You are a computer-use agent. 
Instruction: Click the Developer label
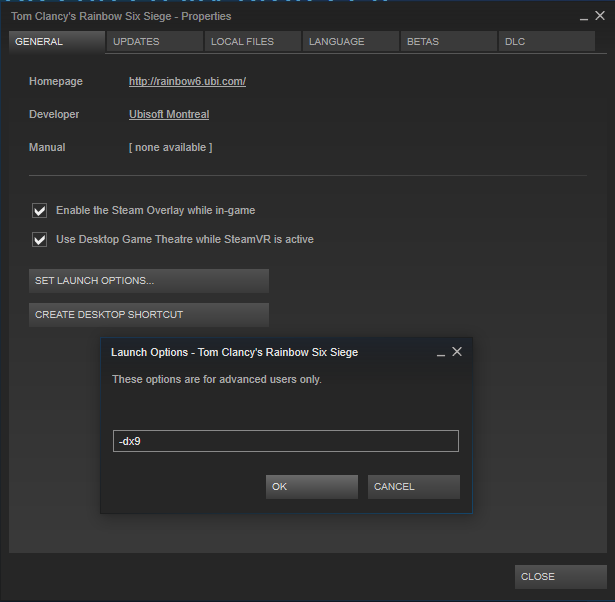click(x=54, y=114)
